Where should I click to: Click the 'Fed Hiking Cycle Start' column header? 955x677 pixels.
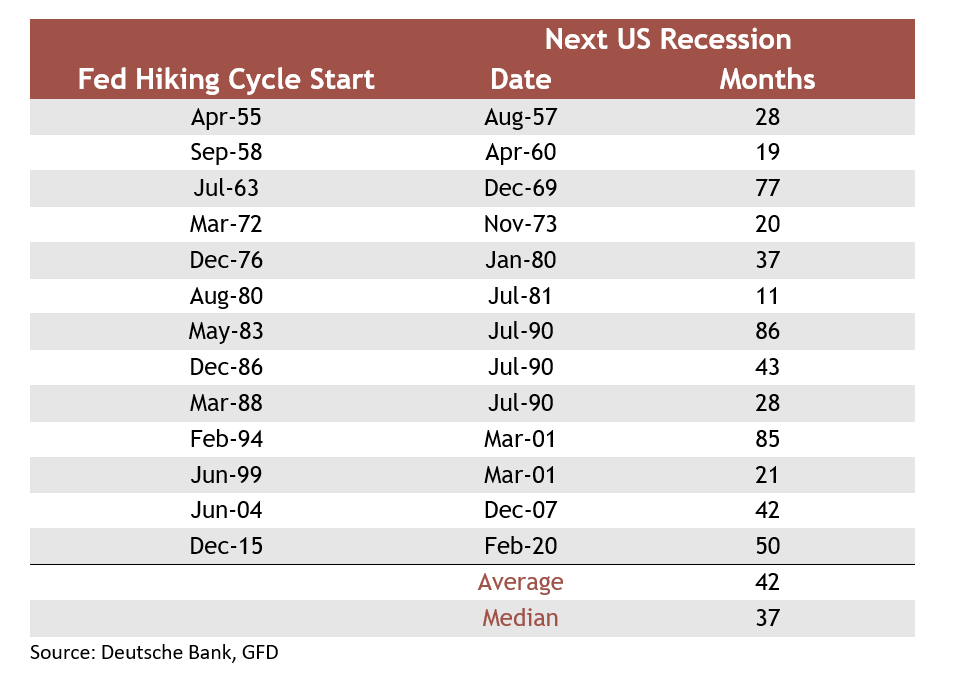pos(226,80)
